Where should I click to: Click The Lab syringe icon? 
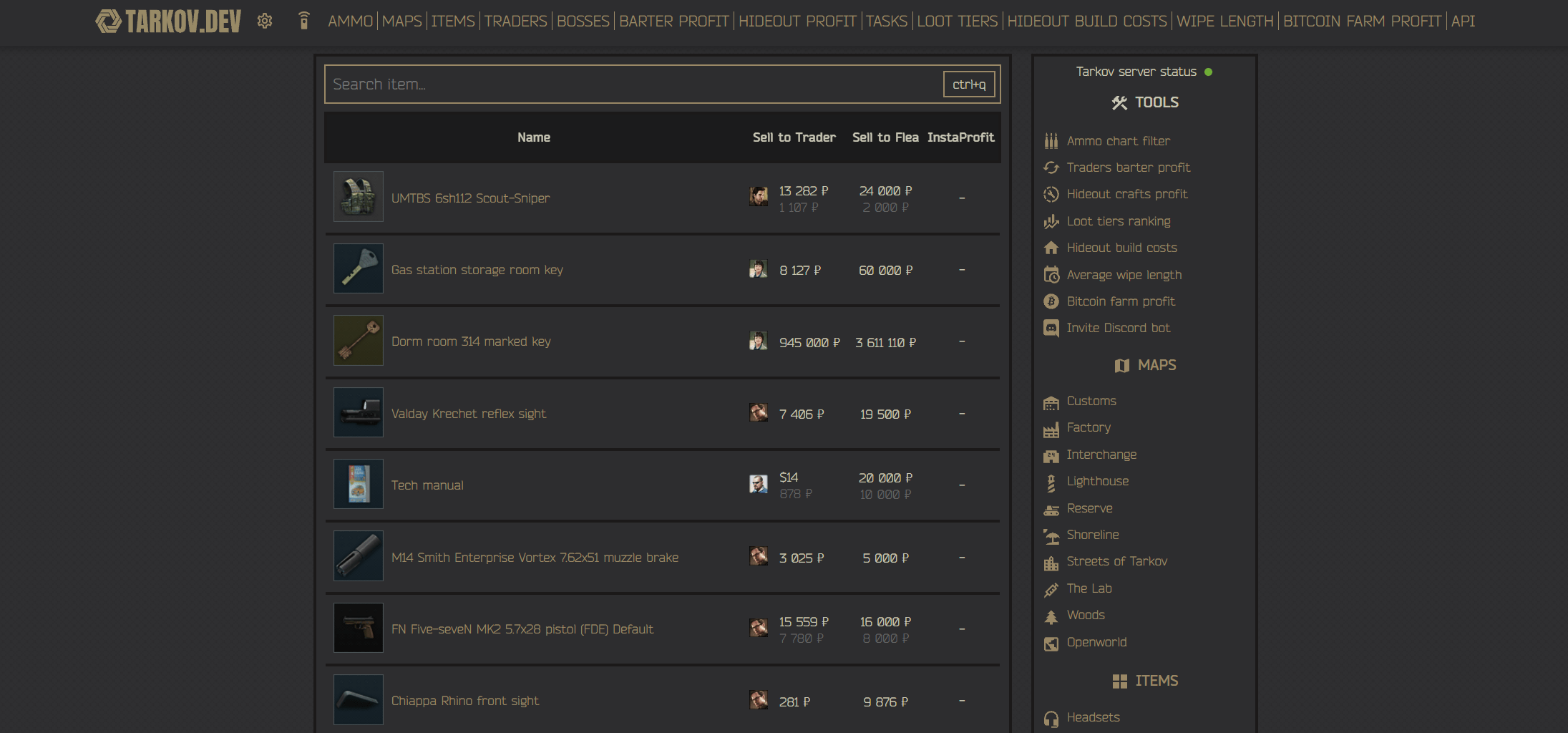point(1051,590)
